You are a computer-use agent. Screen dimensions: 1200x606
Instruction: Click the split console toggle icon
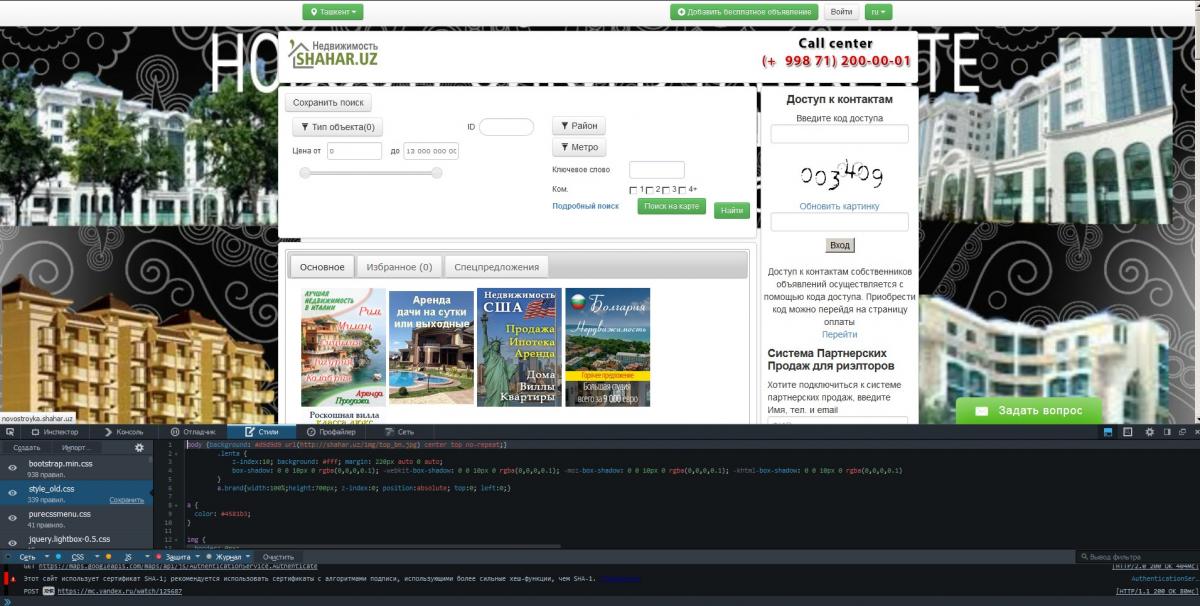point(1108,432)
